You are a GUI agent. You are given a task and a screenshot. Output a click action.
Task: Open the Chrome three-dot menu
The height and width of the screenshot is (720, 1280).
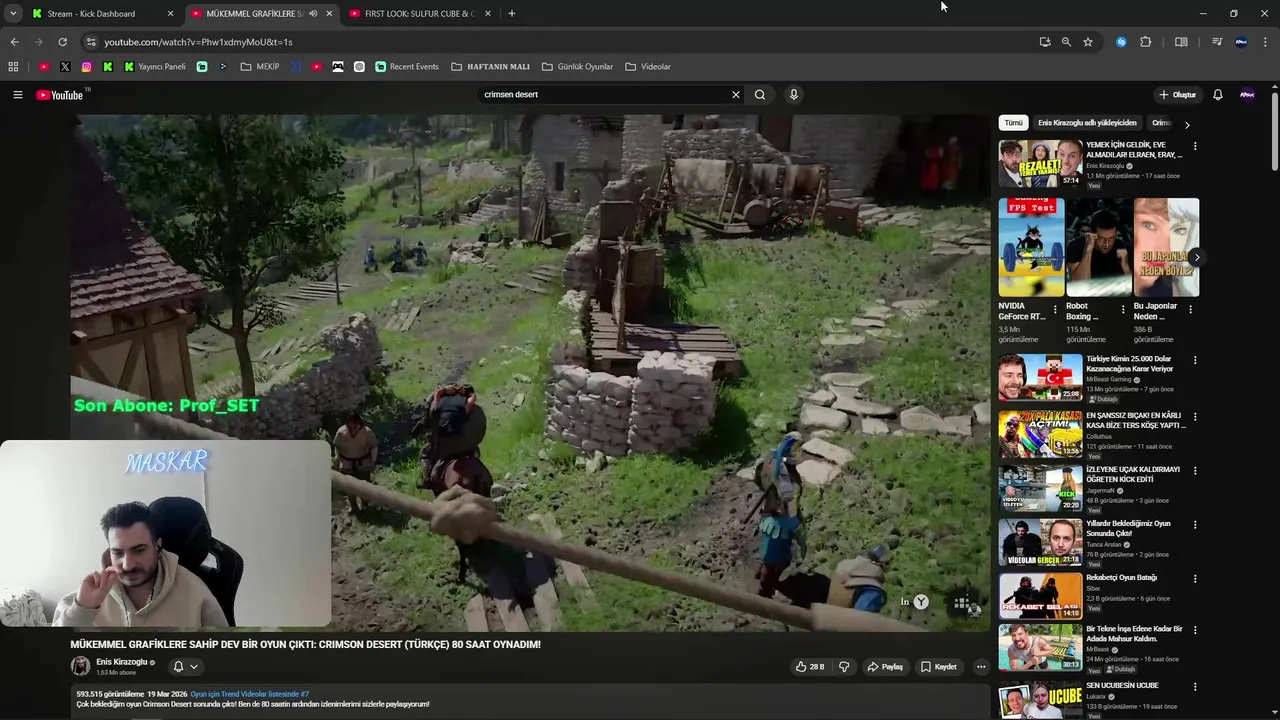click(x=1266, y=42)
